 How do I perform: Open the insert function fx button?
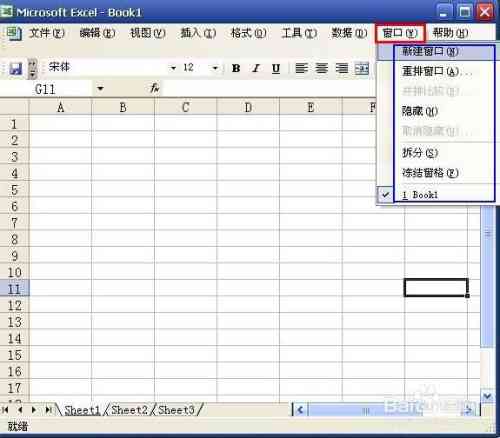(x=155, y=88)
